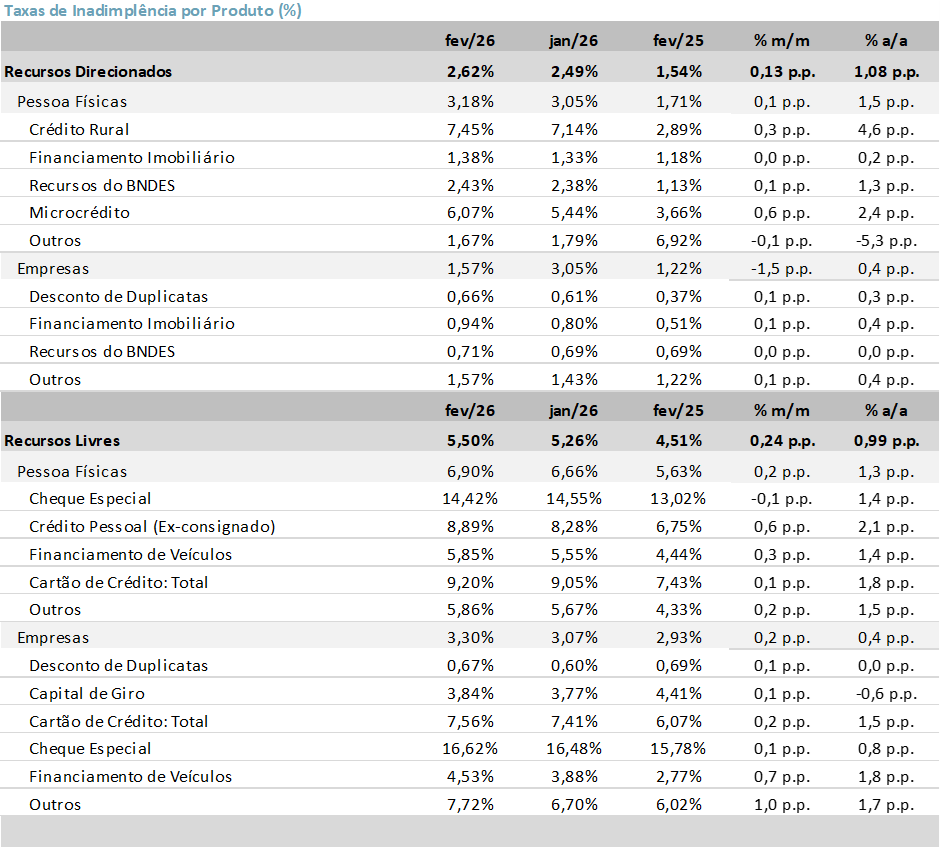940x848 pixels.
Task: Click the "0,99 p.p." annual change cell
Action: coord(886,440)
